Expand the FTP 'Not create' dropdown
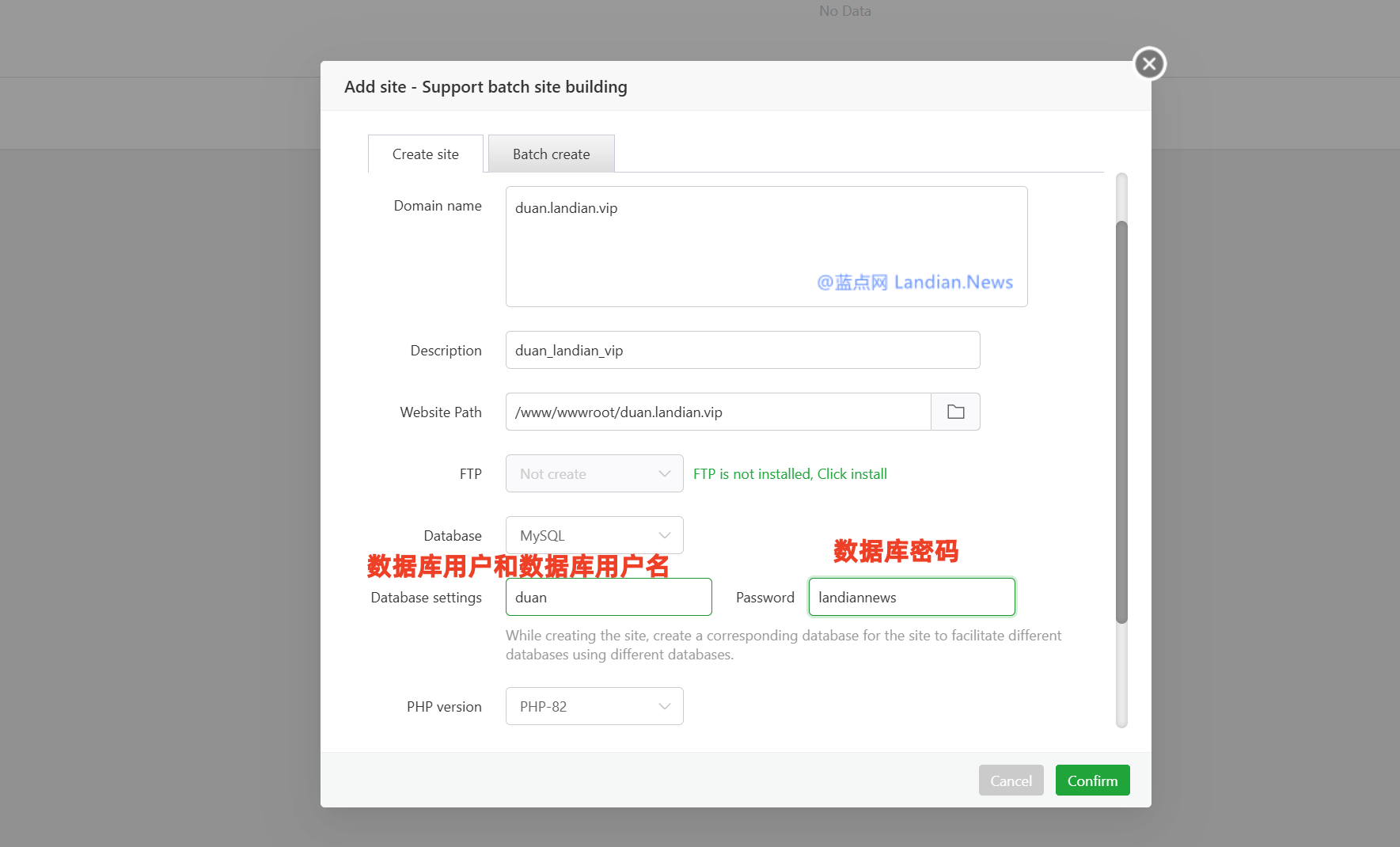 click(594, 473)
